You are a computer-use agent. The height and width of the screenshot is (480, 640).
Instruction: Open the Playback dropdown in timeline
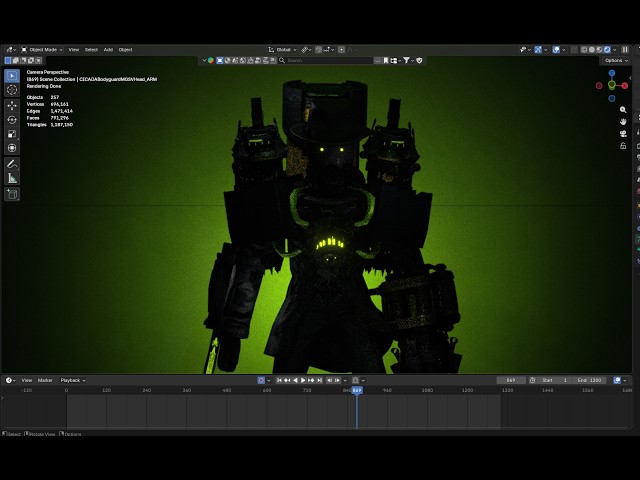click(73, 380)
